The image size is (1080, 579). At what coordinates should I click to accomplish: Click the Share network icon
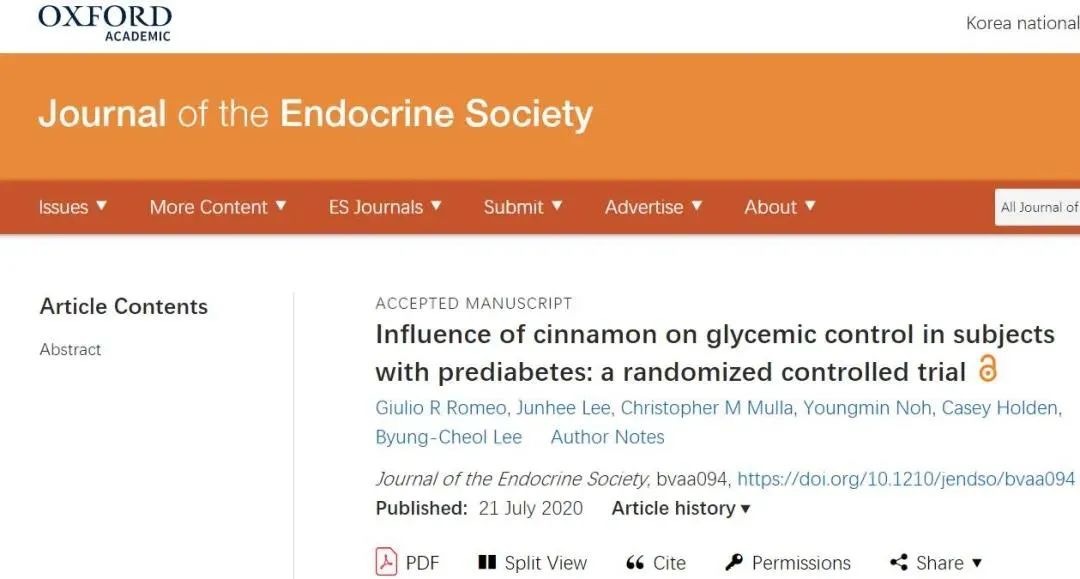[x=899, y=562]
